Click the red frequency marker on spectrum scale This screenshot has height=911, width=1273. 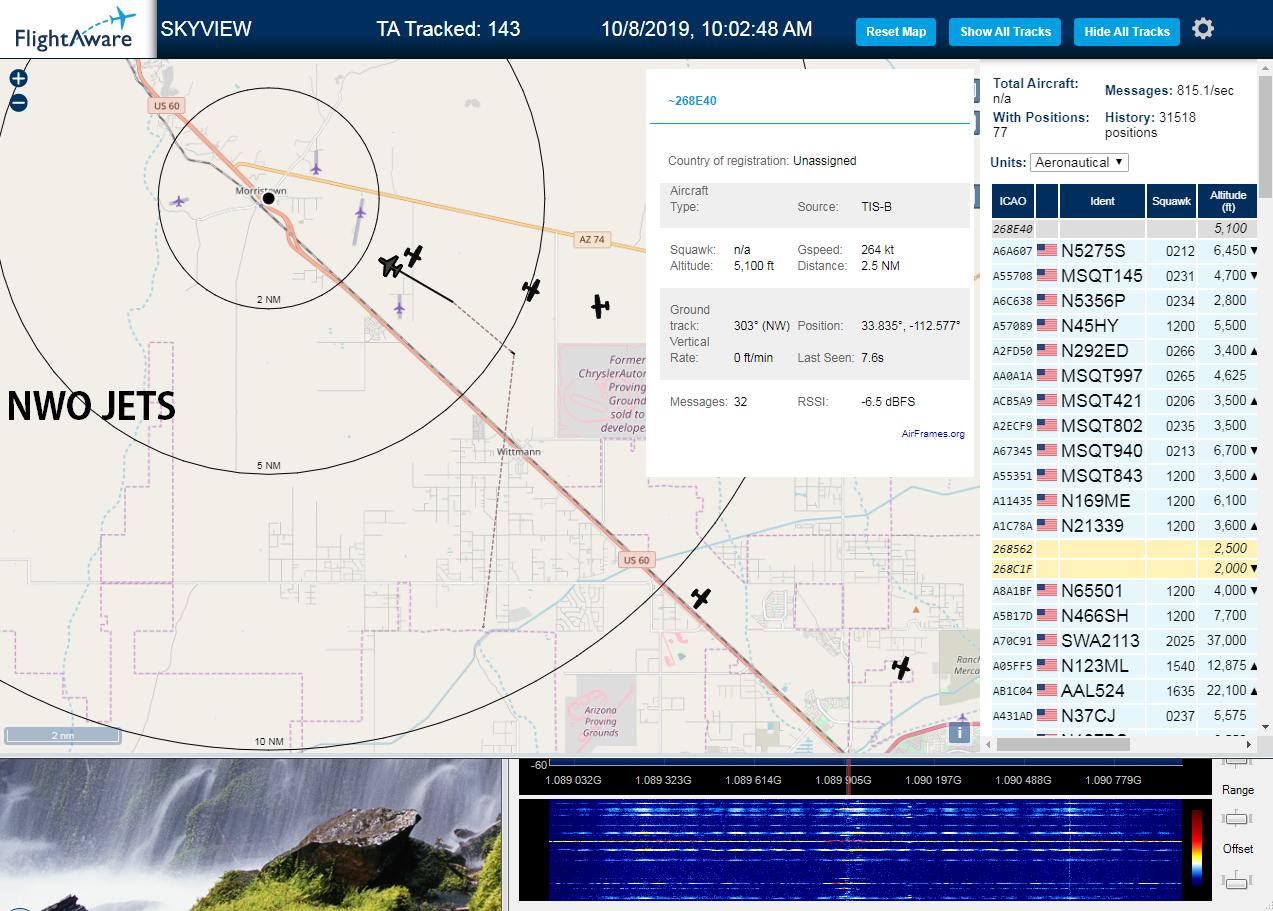[848, 778]
